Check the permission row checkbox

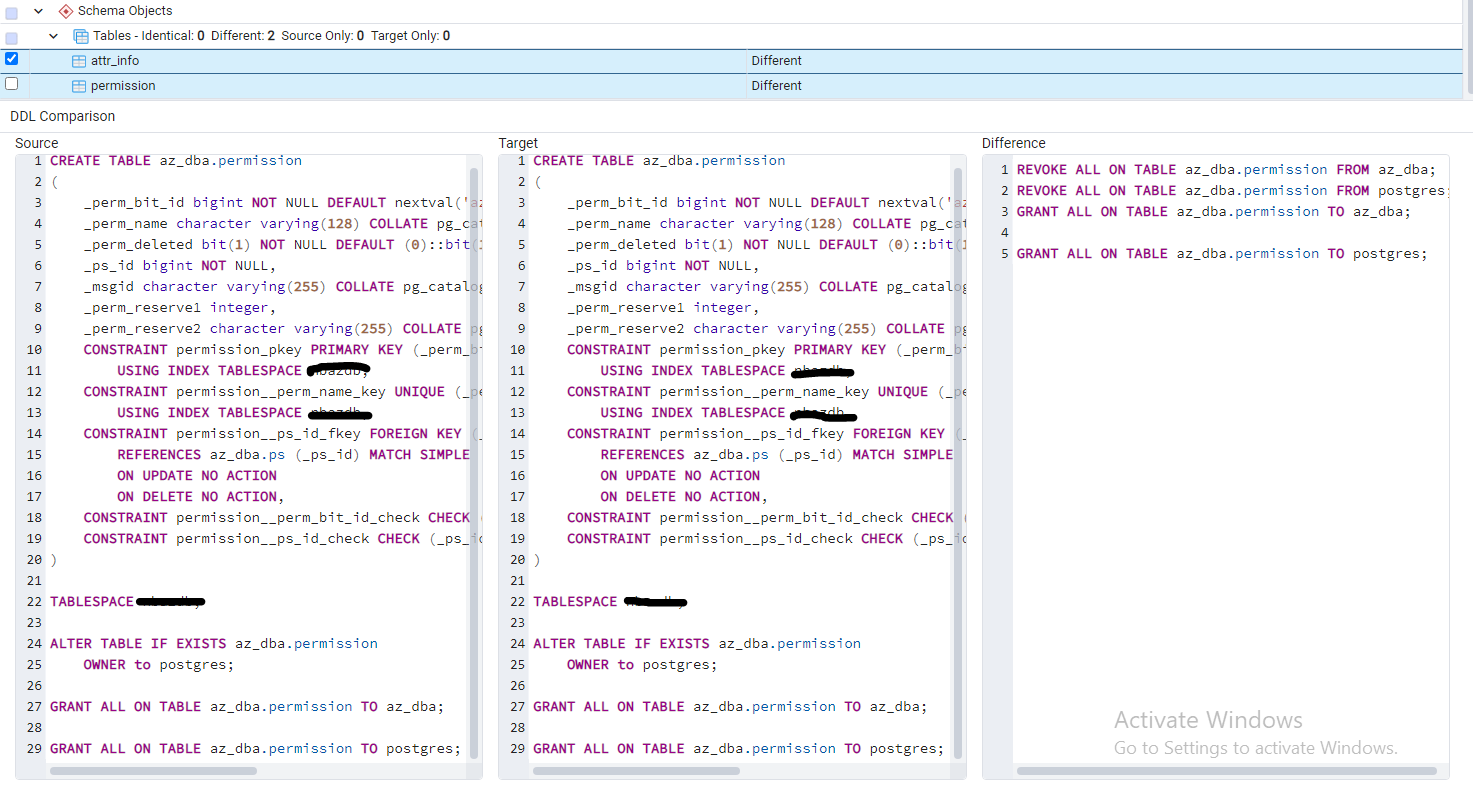[x=12, y=84]
